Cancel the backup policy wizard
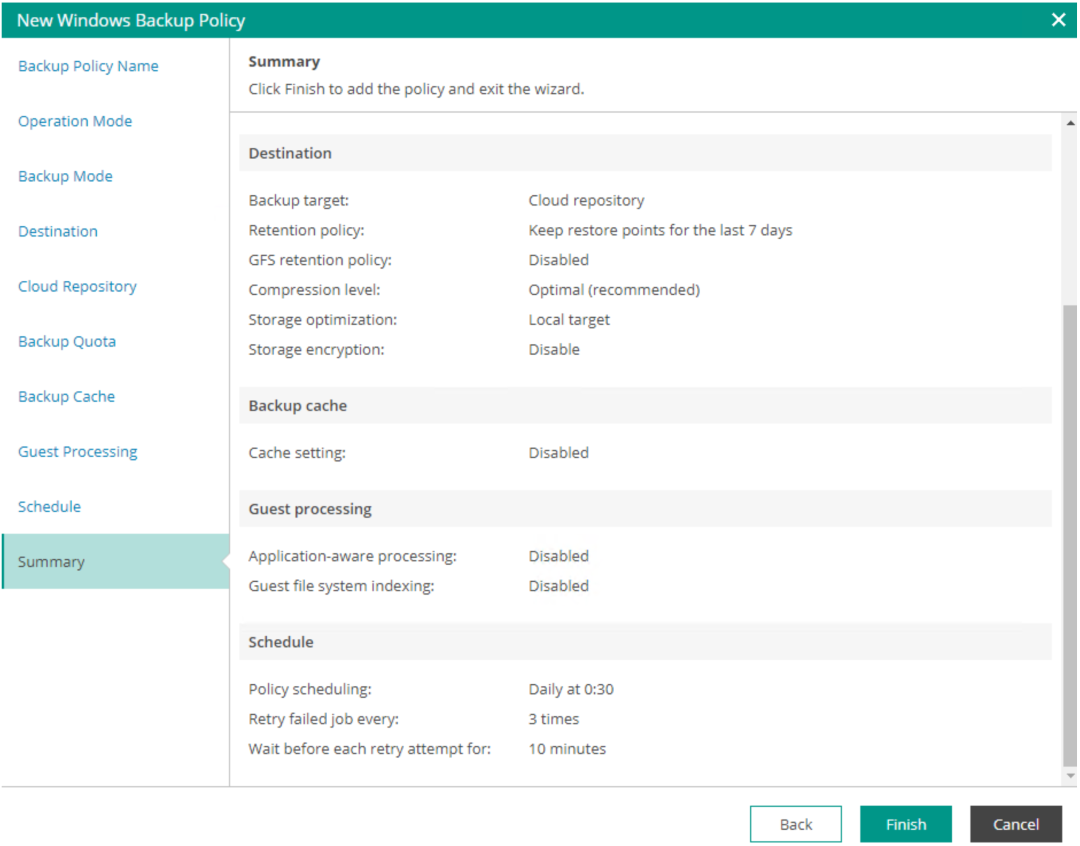The height and width of the screenshot is (846, 1080). click(x=1016, y=824)
